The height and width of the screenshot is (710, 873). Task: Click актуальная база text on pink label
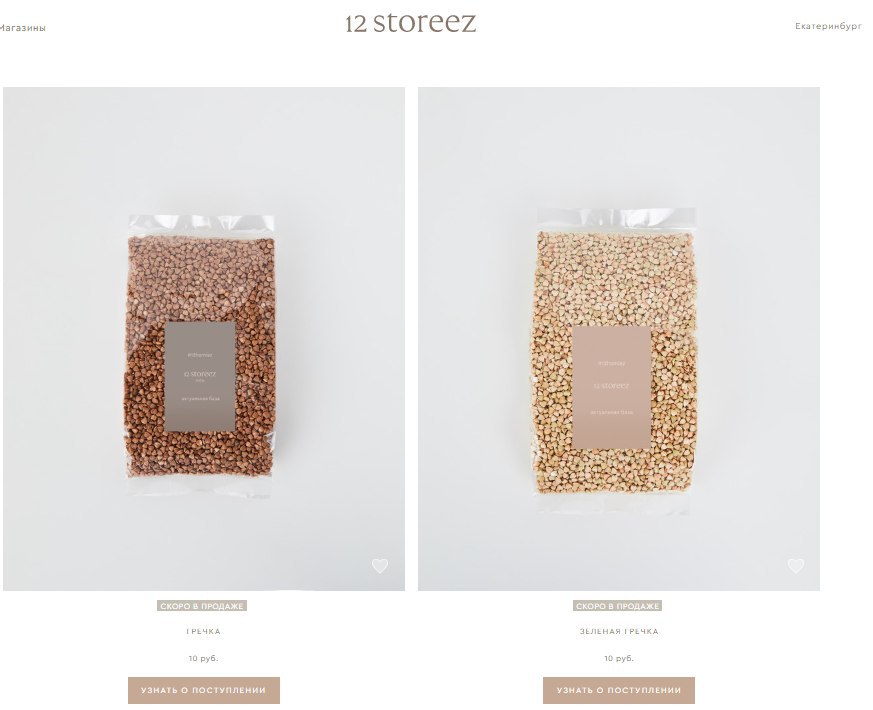612,413
